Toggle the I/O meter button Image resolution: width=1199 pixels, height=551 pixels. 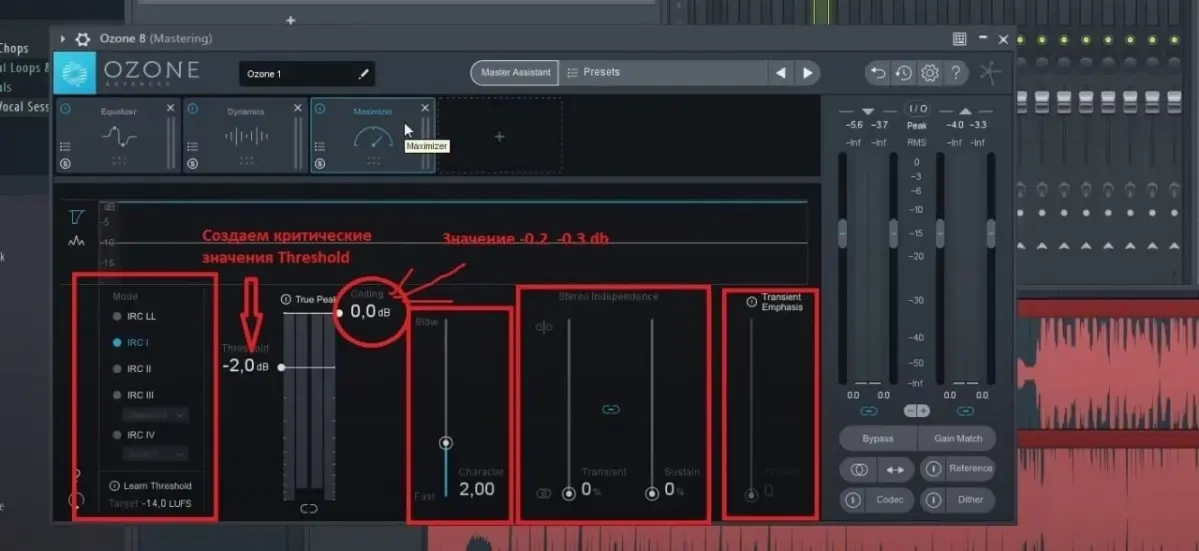(x=916, y=109)
